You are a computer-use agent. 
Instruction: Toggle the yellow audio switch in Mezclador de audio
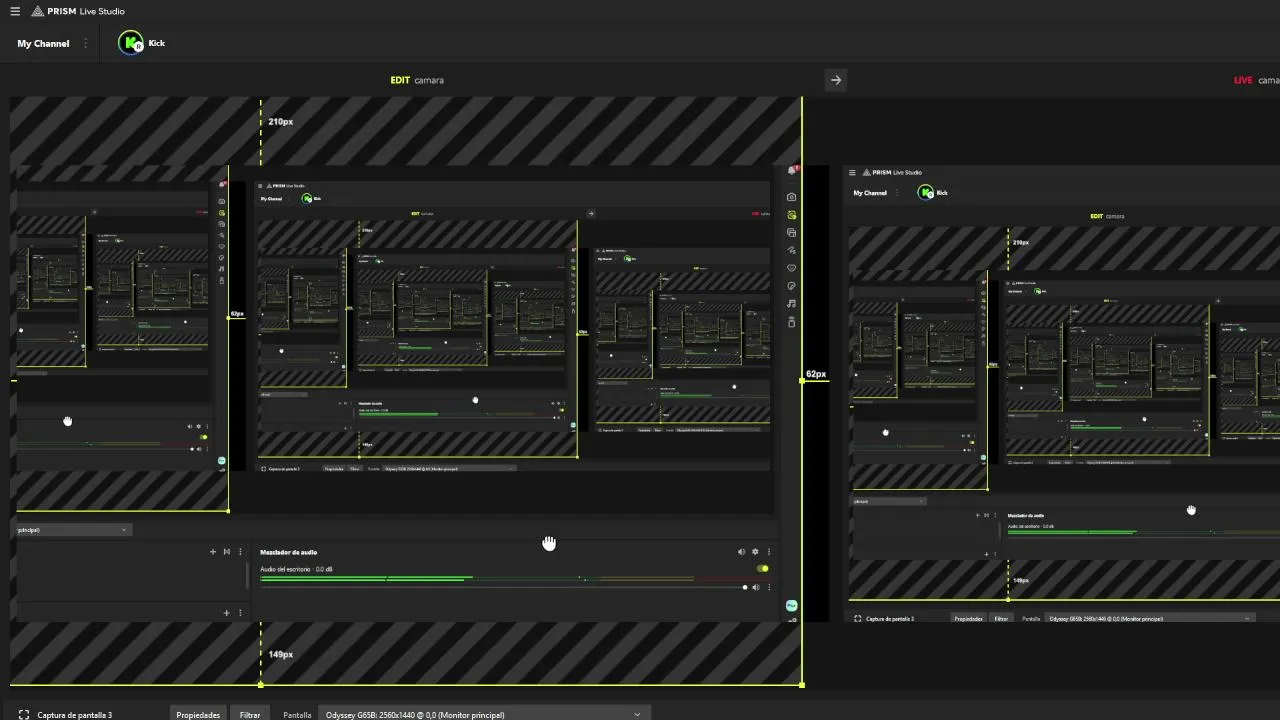click(763, 569)
